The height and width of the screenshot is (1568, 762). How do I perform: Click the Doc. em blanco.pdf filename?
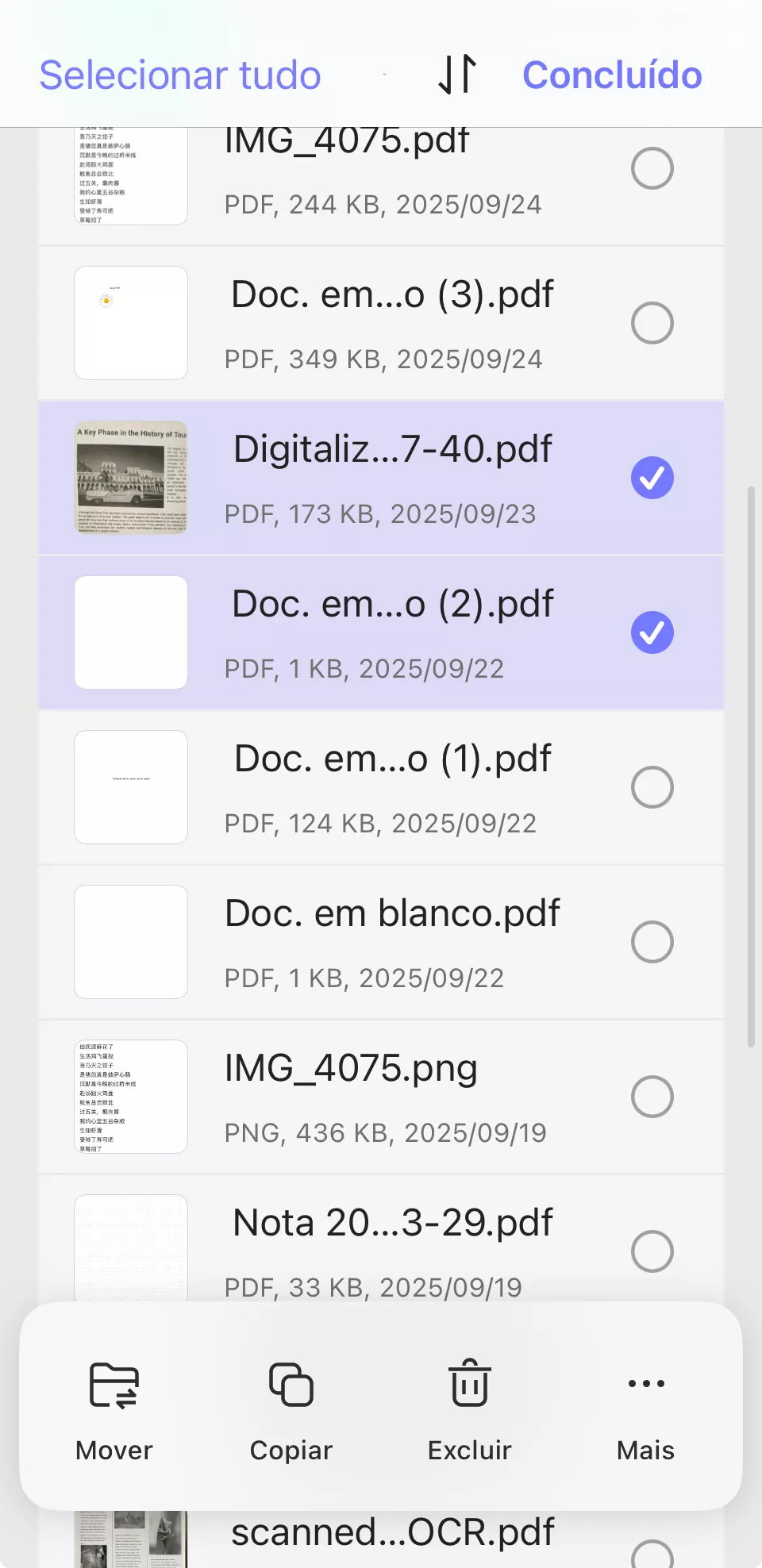pos(392,913)
